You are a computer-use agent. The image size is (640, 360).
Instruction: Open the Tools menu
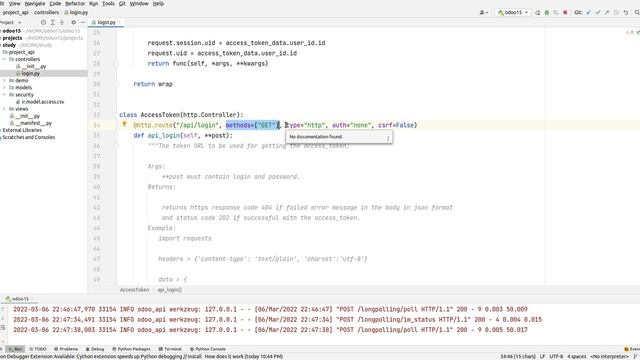[108, 3]
